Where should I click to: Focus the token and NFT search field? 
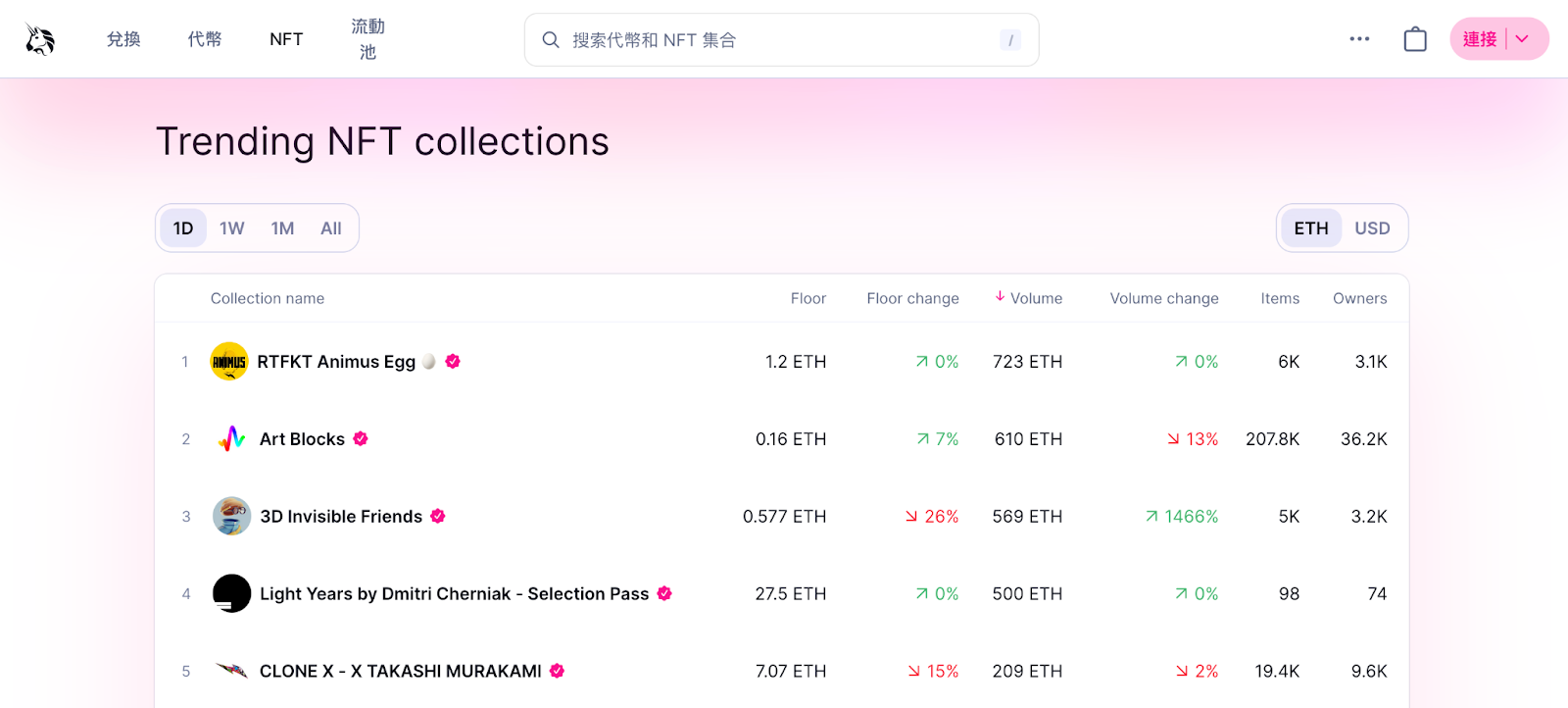[782, 40]
